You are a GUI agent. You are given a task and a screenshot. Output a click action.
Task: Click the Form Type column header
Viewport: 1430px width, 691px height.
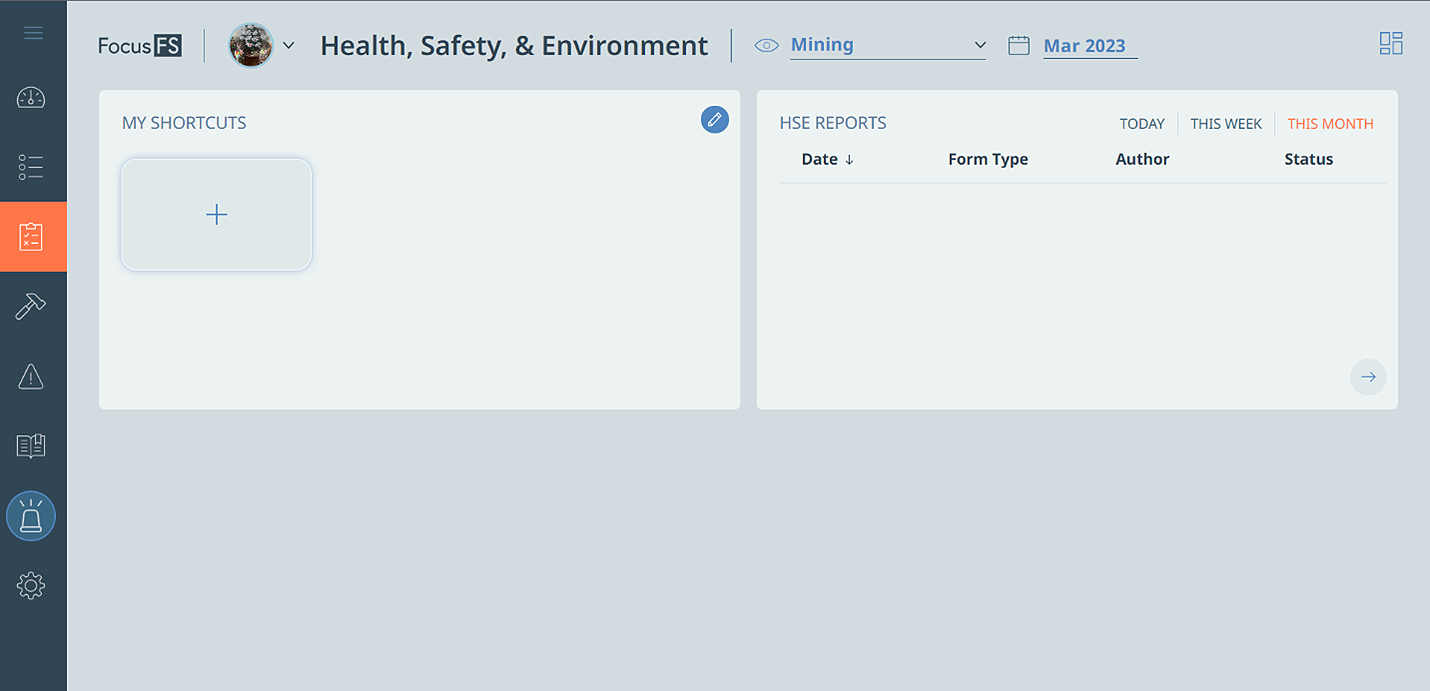(988, 159)
